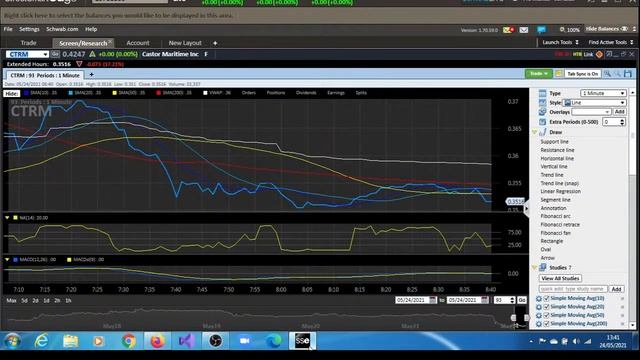This screenshot has width=640, height=360.
Task: Open Internet Explorer from the taskbar
Action: click(x=42, y=341)
